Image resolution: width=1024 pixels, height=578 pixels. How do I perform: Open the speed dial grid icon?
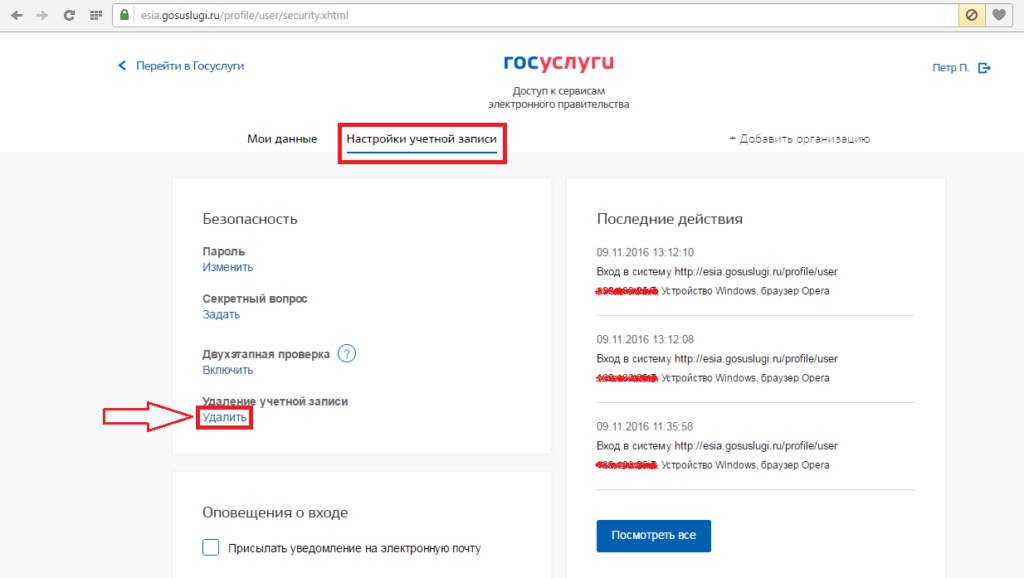pyautogui.click(x=96, y=15)
